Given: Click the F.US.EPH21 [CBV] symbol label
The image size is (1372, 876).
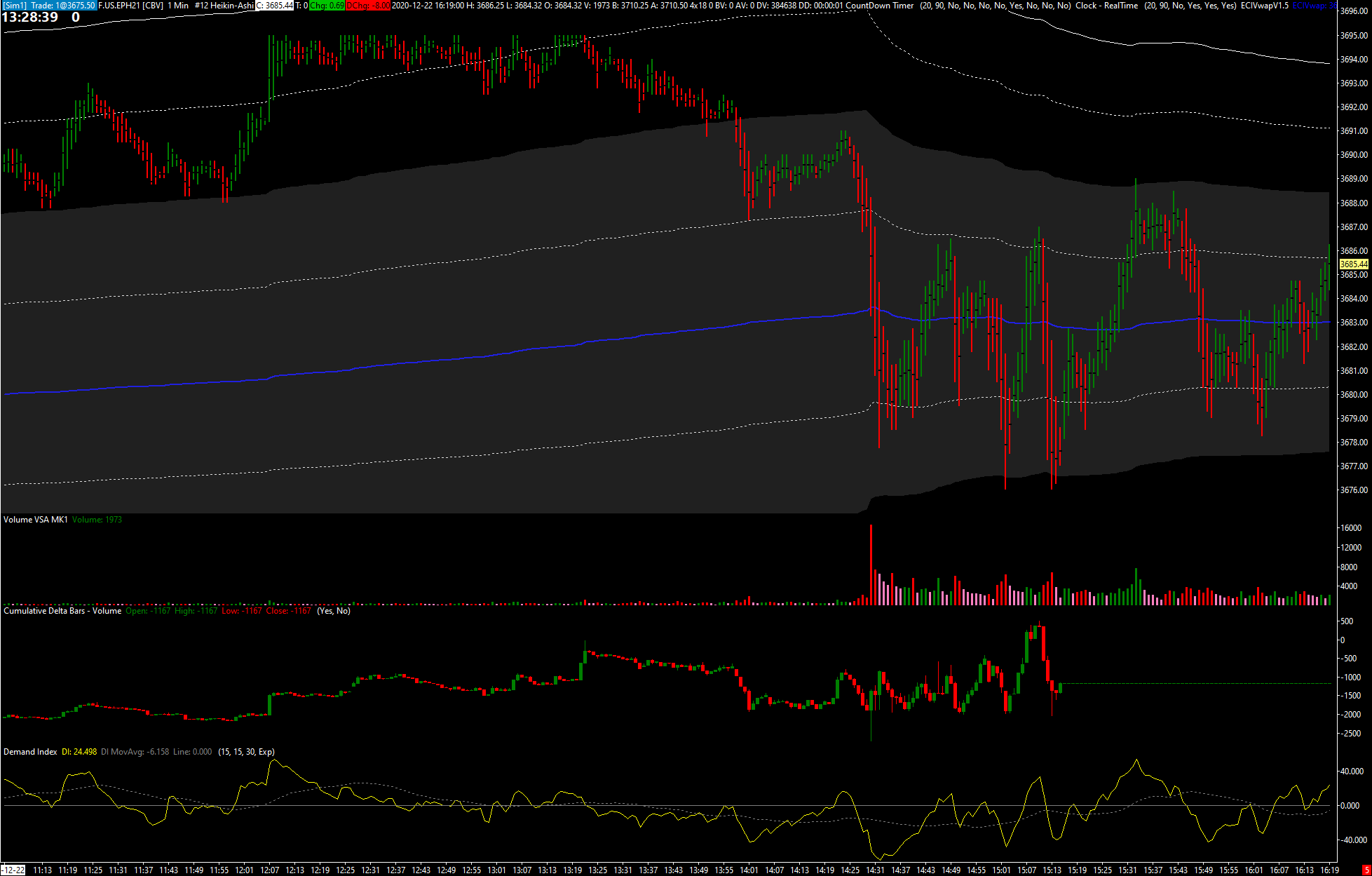Looking at the screenshot, I should (130, 6).
